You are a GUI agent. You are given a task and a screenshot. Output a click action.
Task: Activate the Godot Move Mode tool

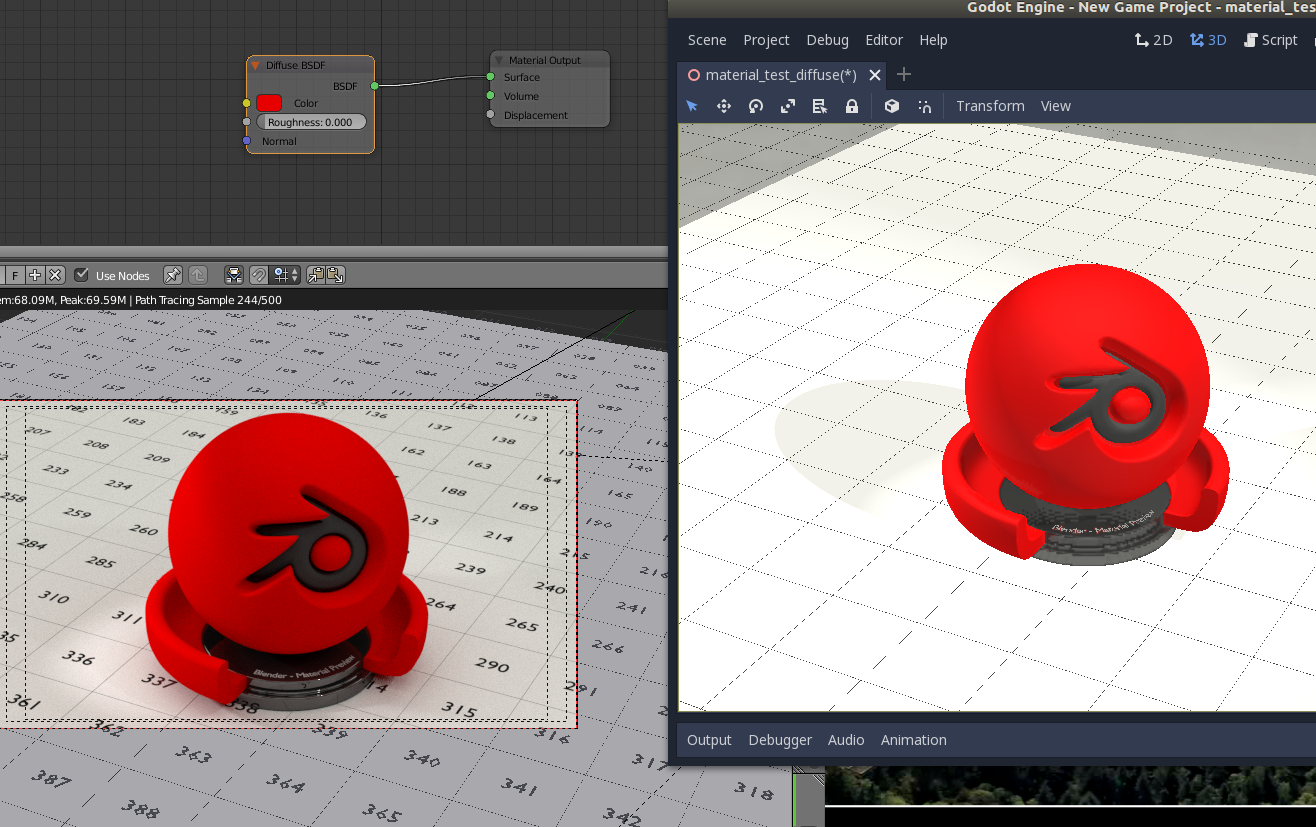tap(724, 106)
